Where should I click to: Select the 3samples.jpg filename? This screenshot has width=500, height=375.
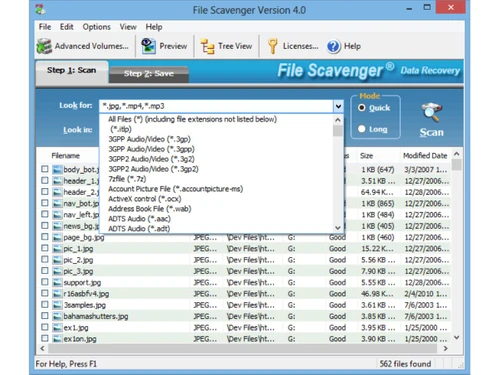tap(85, 305)
